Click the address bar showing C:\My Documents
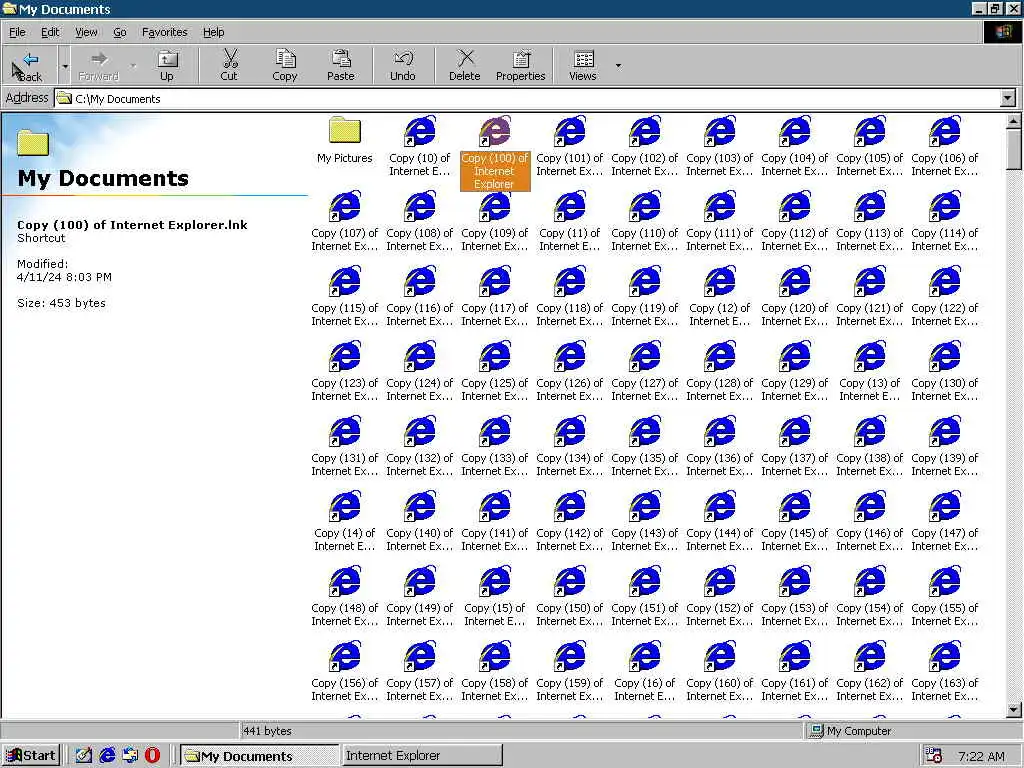Viewport: 1024px width, 768px height. [528, 99]
